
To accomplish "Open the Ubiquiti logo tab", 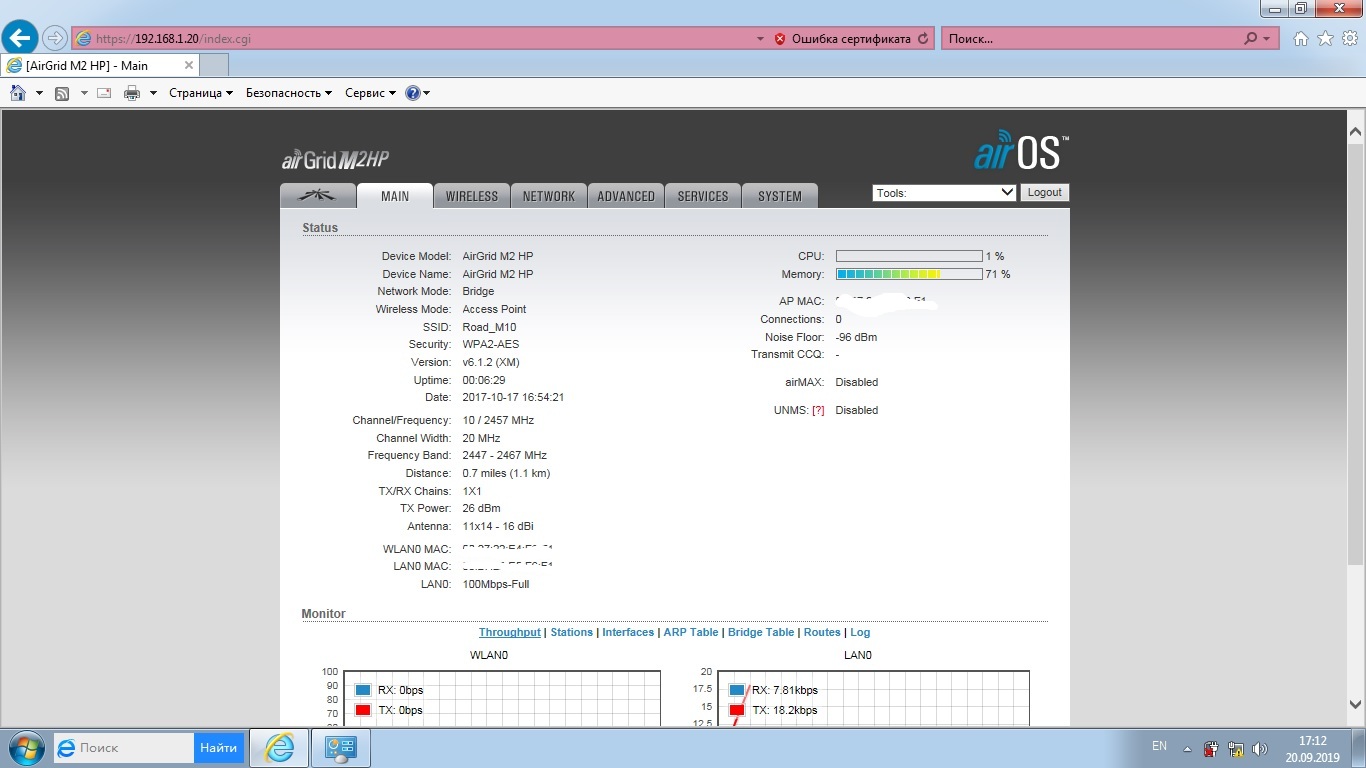I will pos(318,196).
